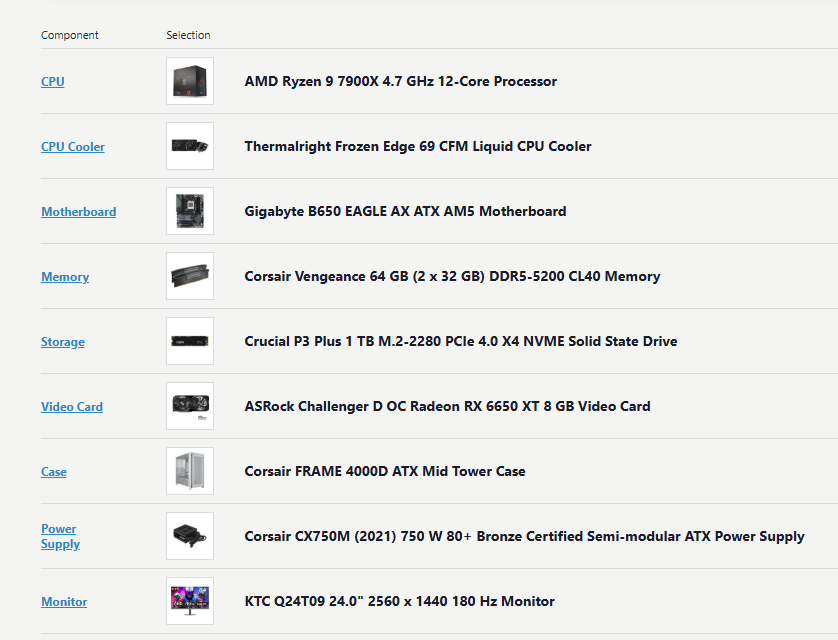This screenshot has height=640, width=838.
Task: Click the Corsair FRAME 4000D case thumbnail
Action: pyautogui.click(x=190, y=471)
